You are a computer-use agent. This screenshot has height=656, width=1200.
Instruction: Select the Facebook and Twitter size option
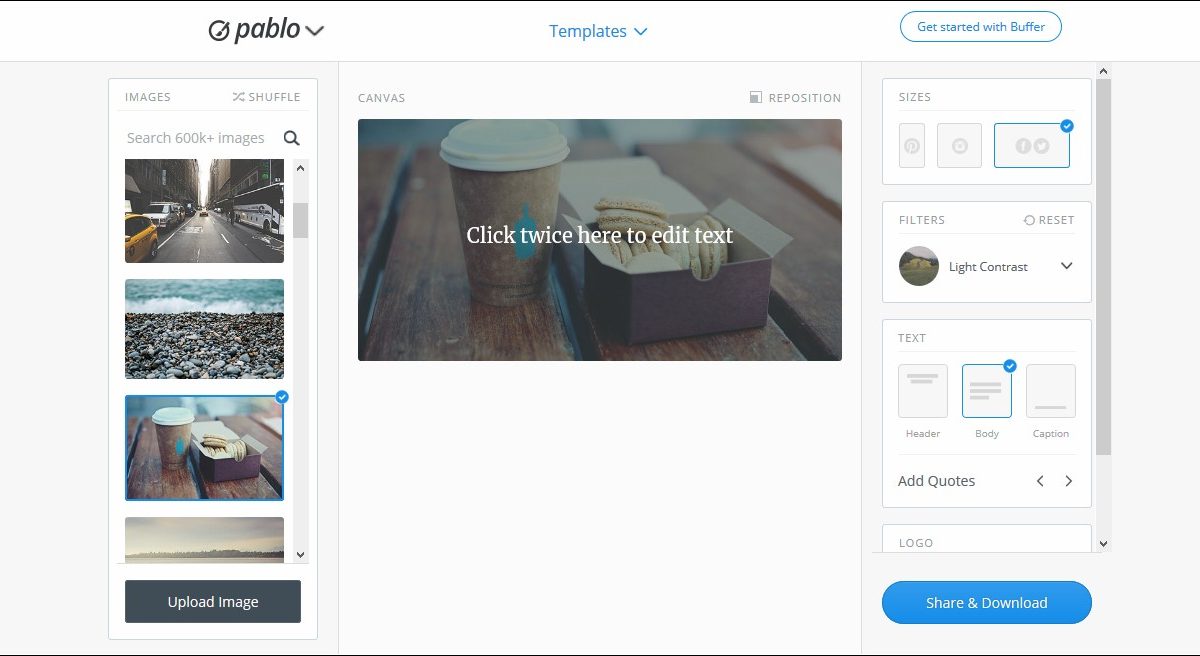pos(1032,146)
